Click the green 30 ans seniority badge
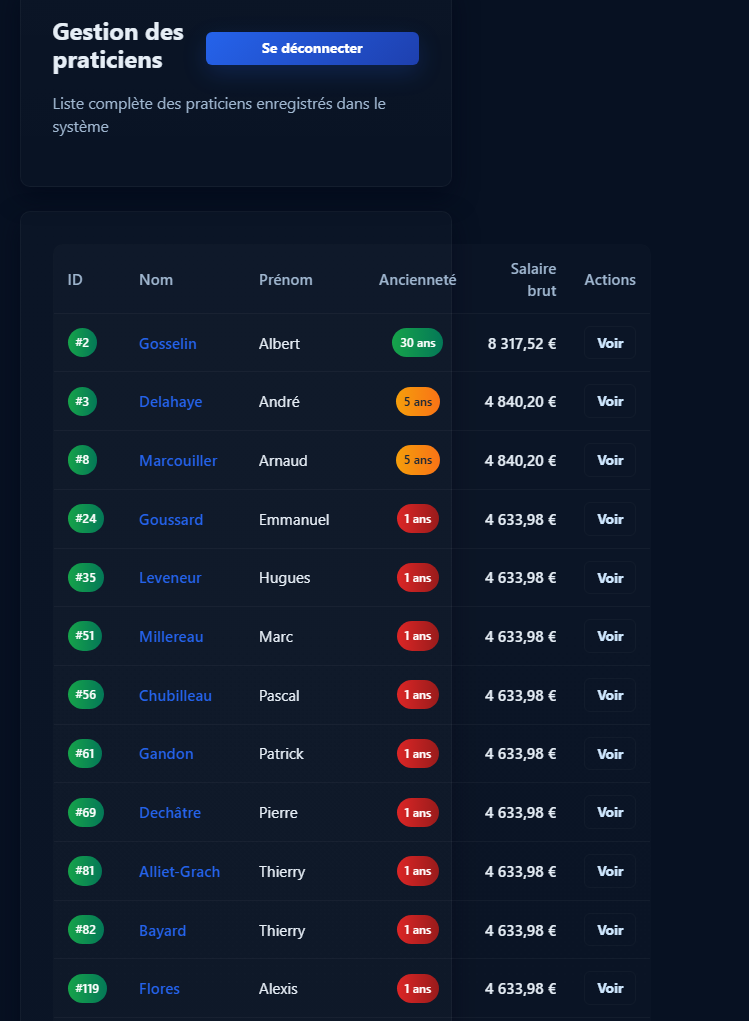The image size is (749, 1021). click(x=417, y=343)
